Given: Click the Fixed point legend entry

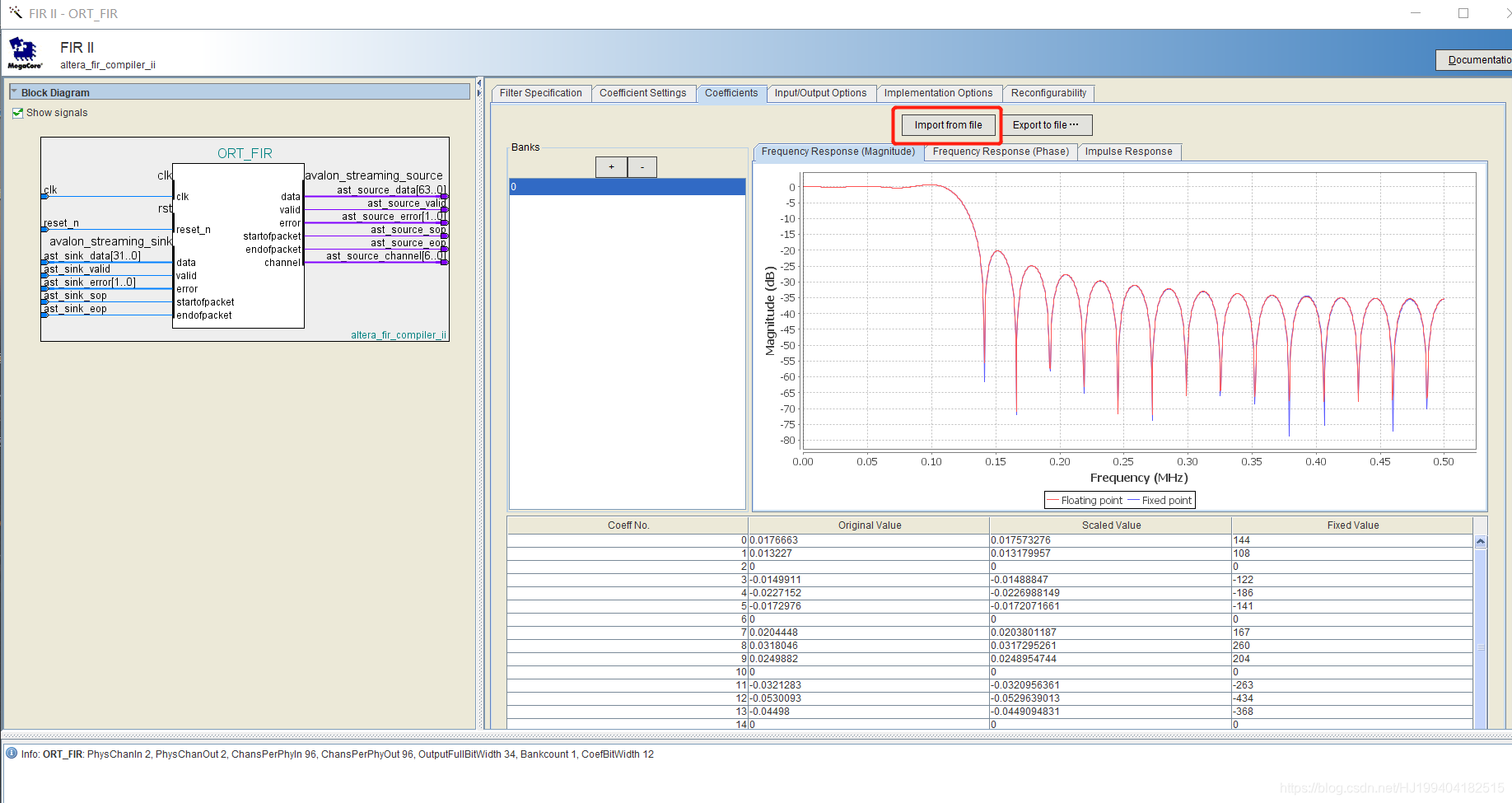Looking at the screenshot, I should pyautogui.click(x=1160, y=501).
